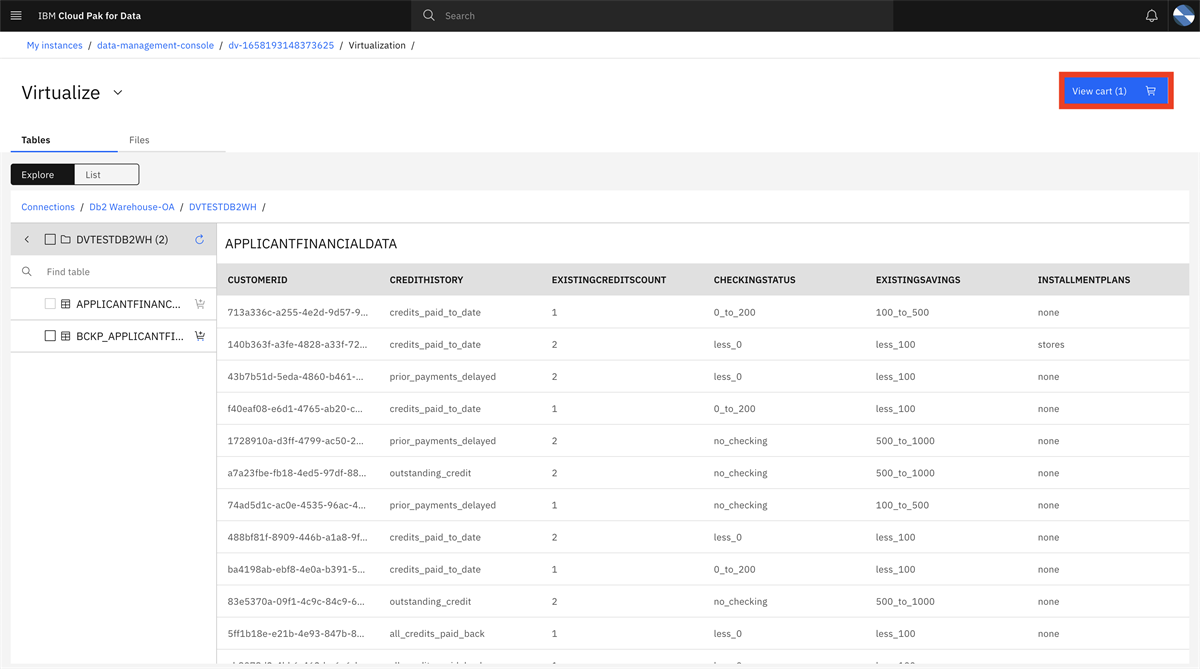Open the notifications bell

click(x=1151, y=15)
